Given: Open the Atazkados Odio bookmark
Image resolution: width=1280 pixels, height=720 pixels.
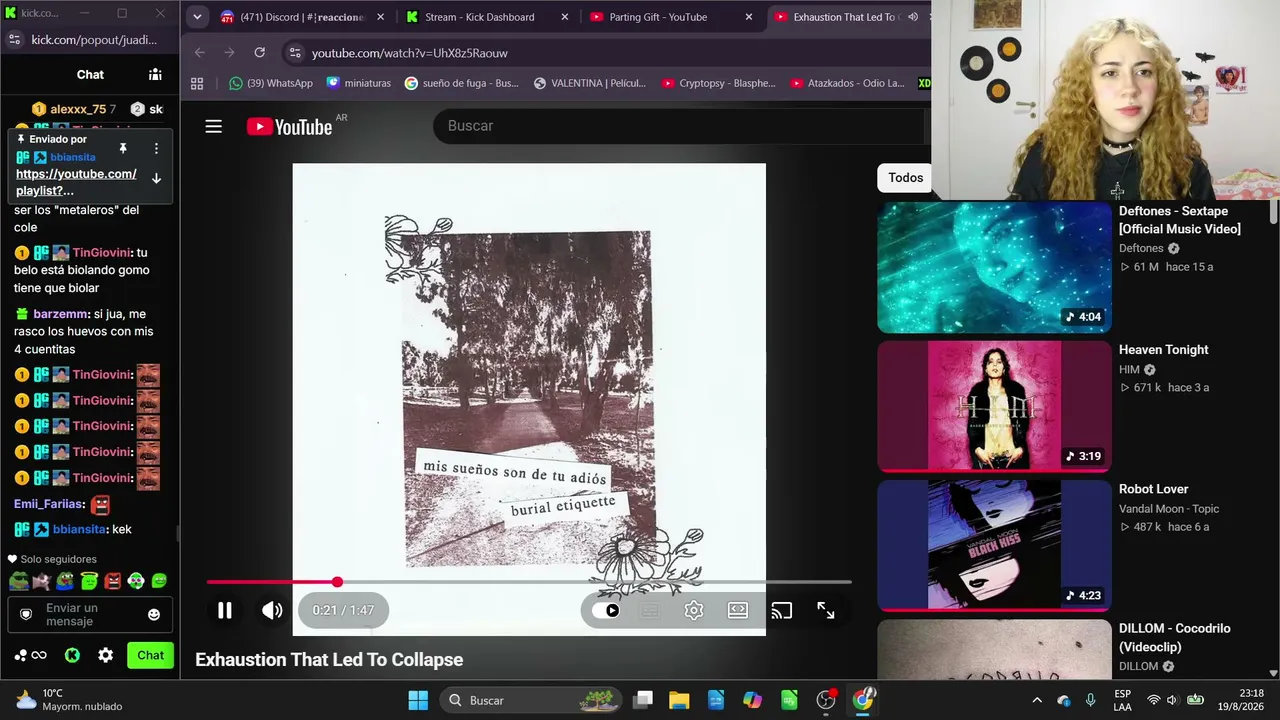Looking at the screenshot, I should coord(846,83).
